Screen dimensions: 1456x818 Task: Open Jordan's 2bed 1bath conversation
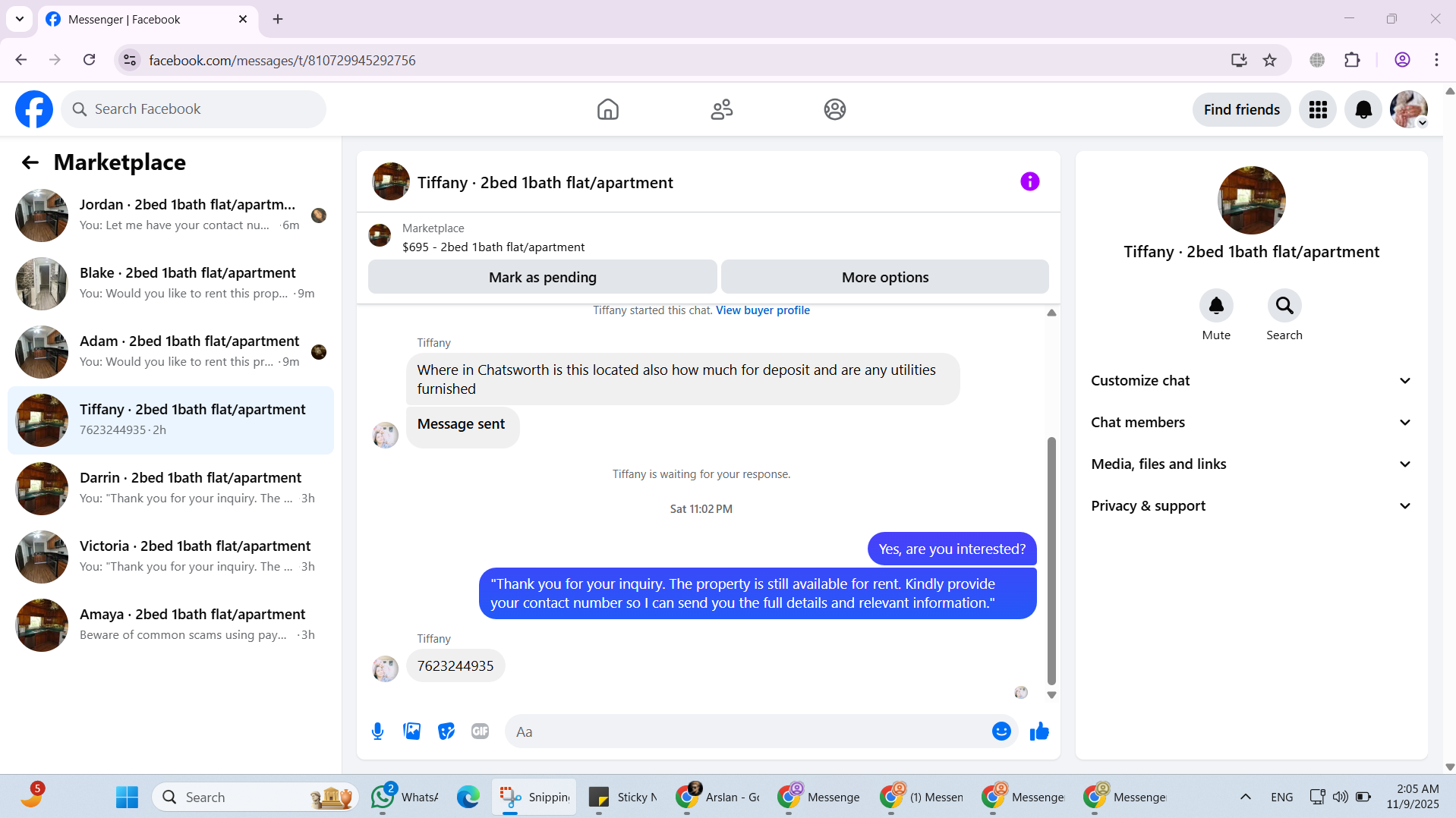click(171, 216)
